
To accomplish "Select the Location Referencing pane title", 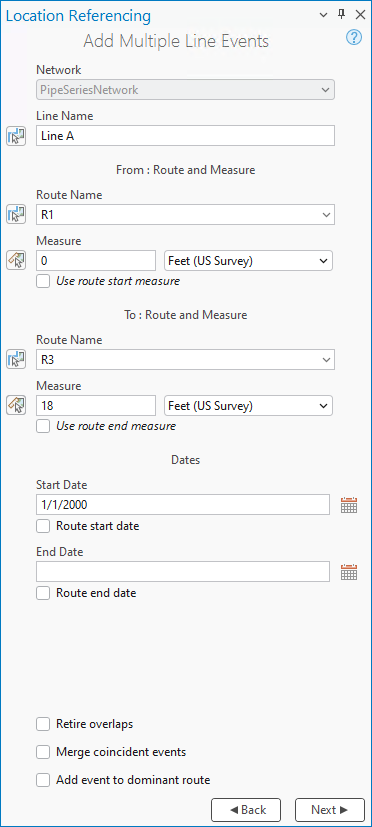I will 78,16.
